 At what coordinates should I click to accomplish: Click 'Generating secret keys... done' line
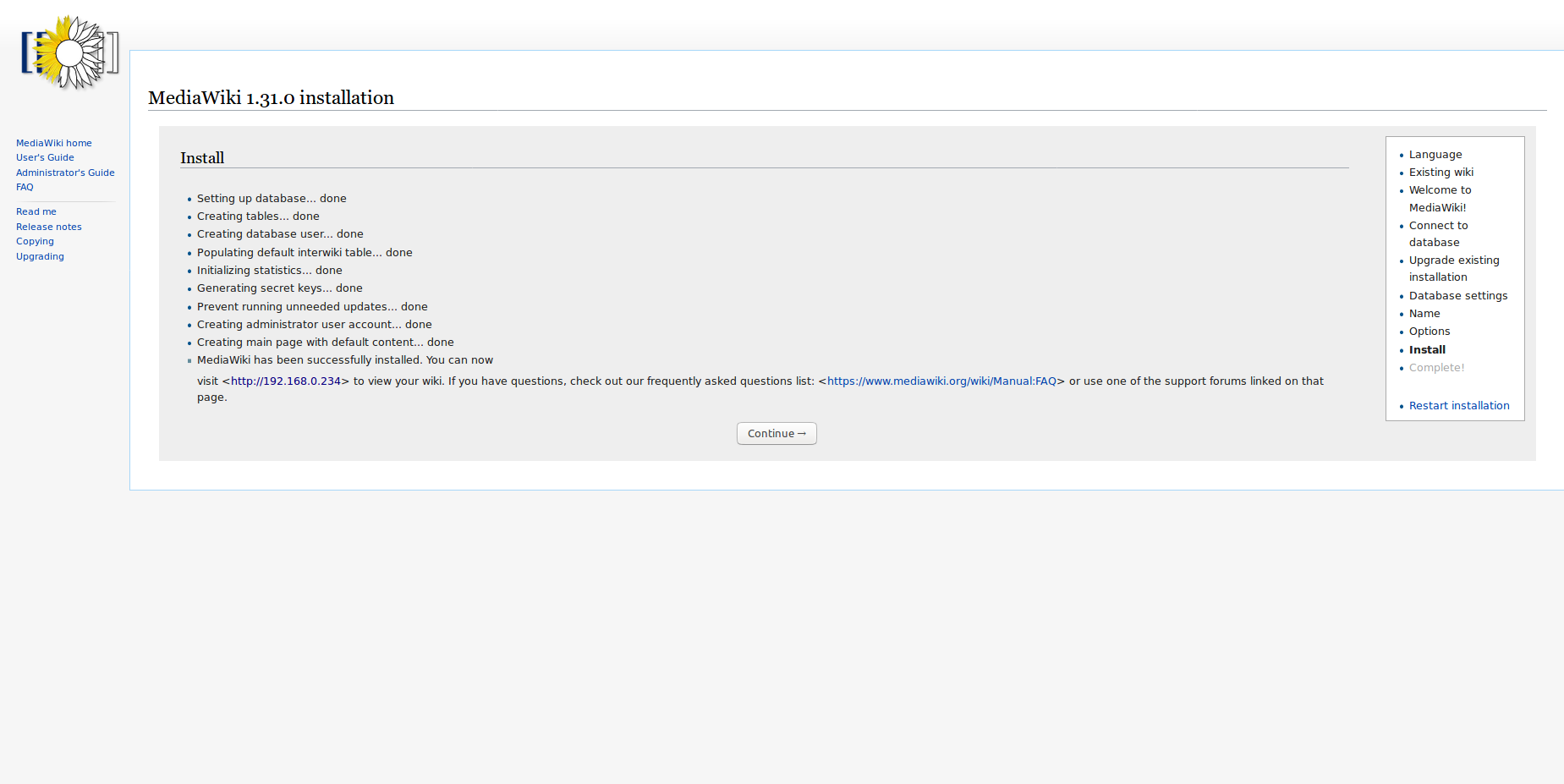coord(280,288)
